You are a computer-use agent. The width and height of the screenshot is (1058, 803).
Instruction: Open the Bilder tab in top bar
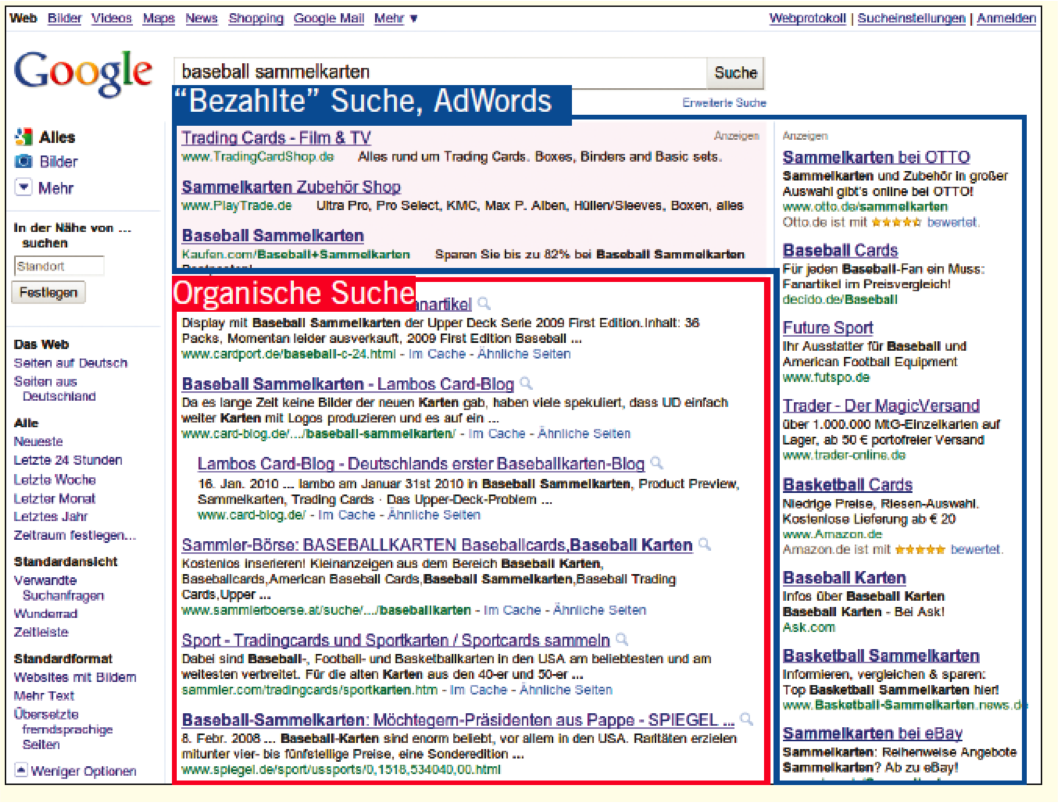64,18
